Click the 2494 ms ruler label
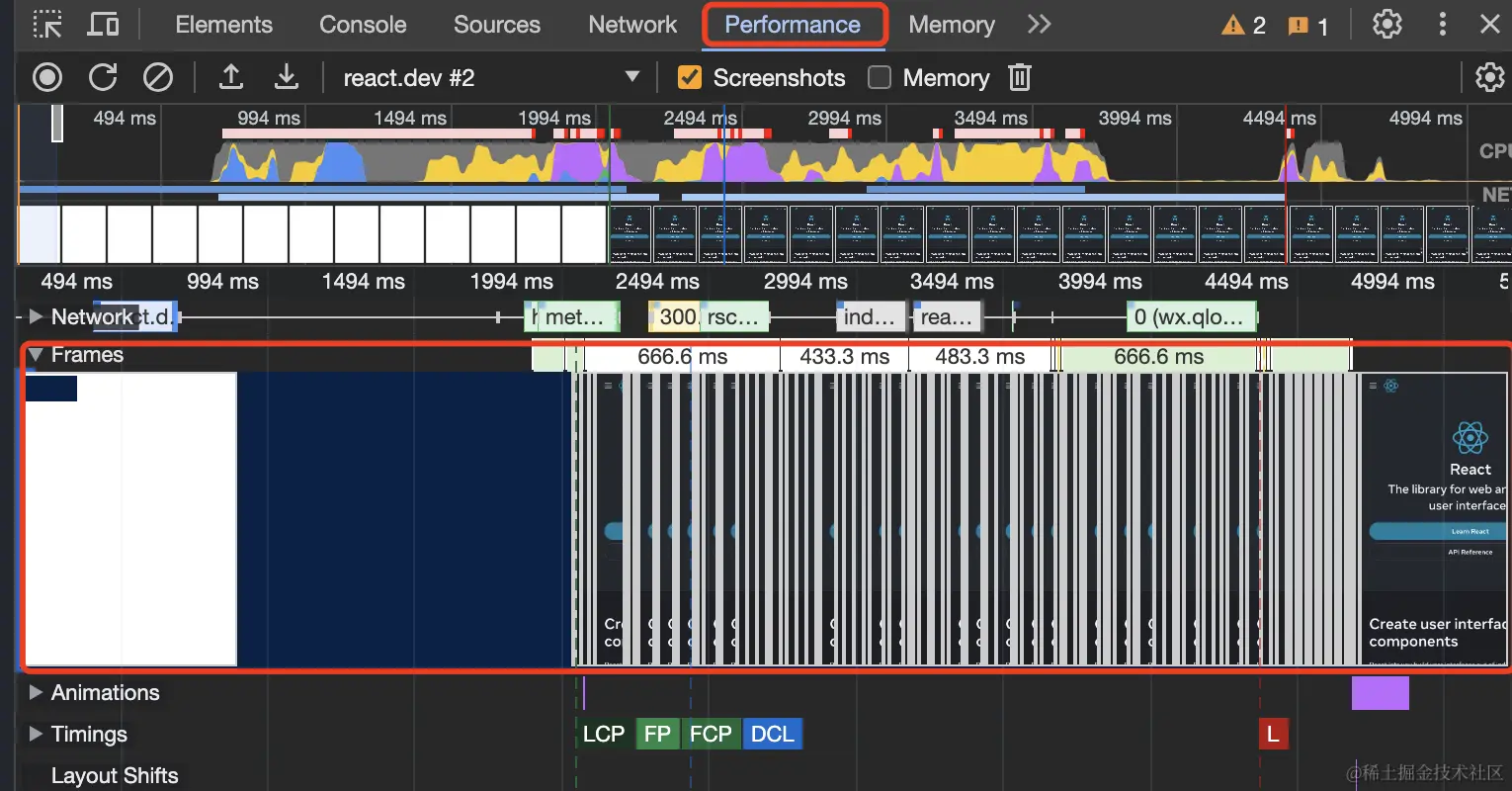 coord(700,119)
